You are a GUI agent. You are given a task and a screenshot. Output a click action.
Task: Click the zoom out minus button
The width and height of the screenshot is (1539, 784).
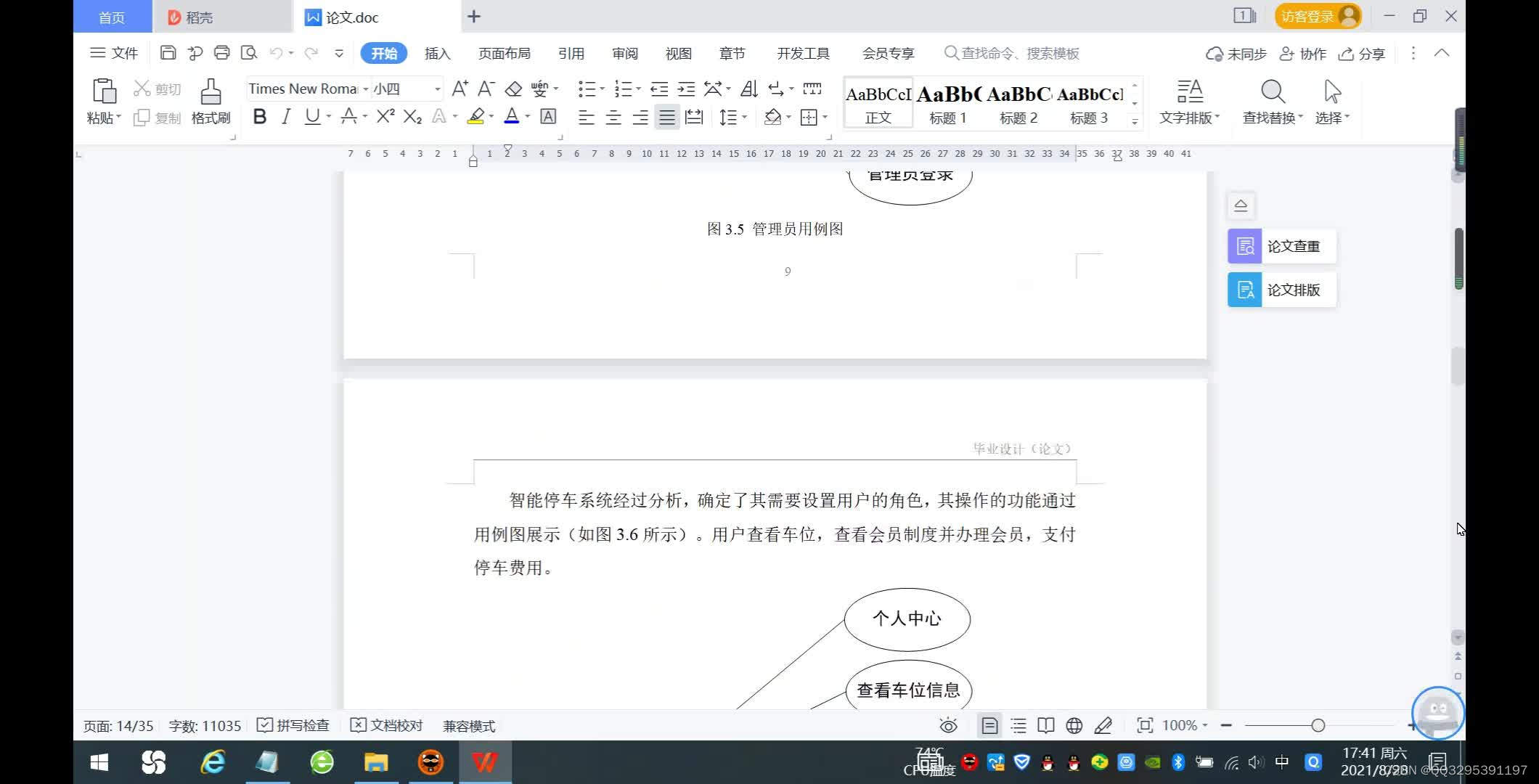pyautogui.click(x=1226, y=725)
